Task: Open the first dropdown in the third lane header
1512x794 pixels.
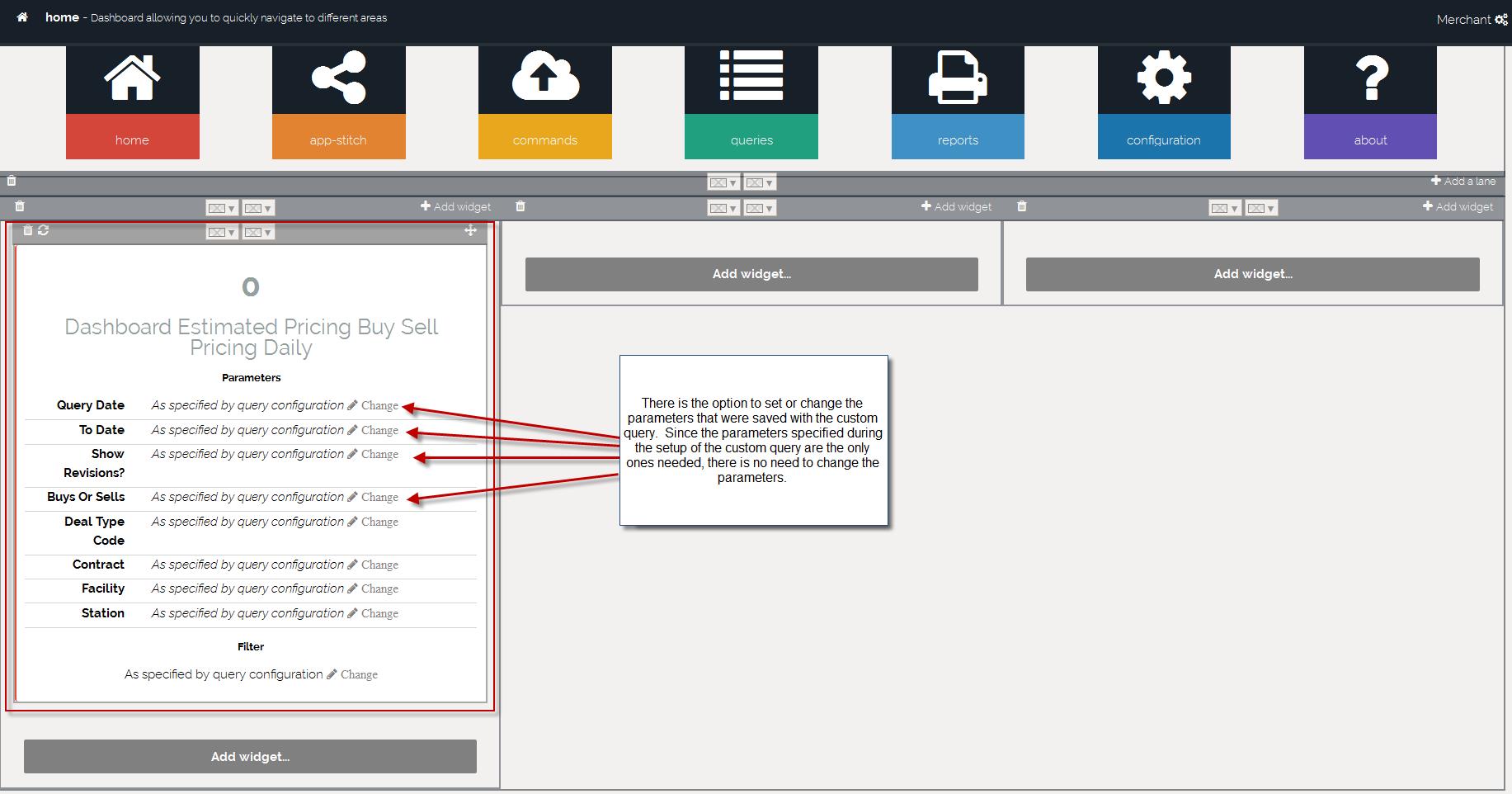Action: (x=1224, y=208)
